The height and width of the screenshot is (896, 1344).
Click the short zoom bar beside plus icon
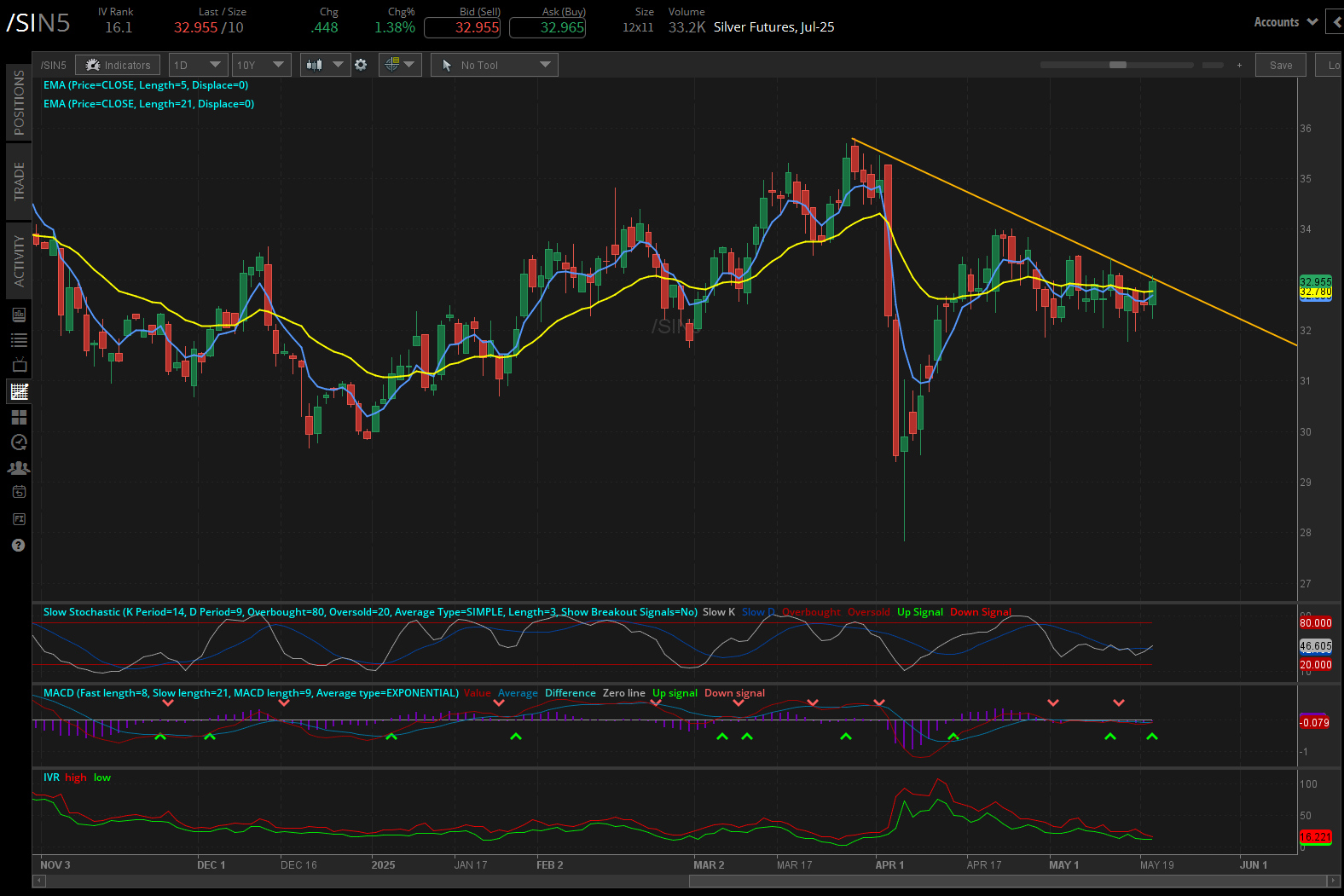pos(1213,65)
